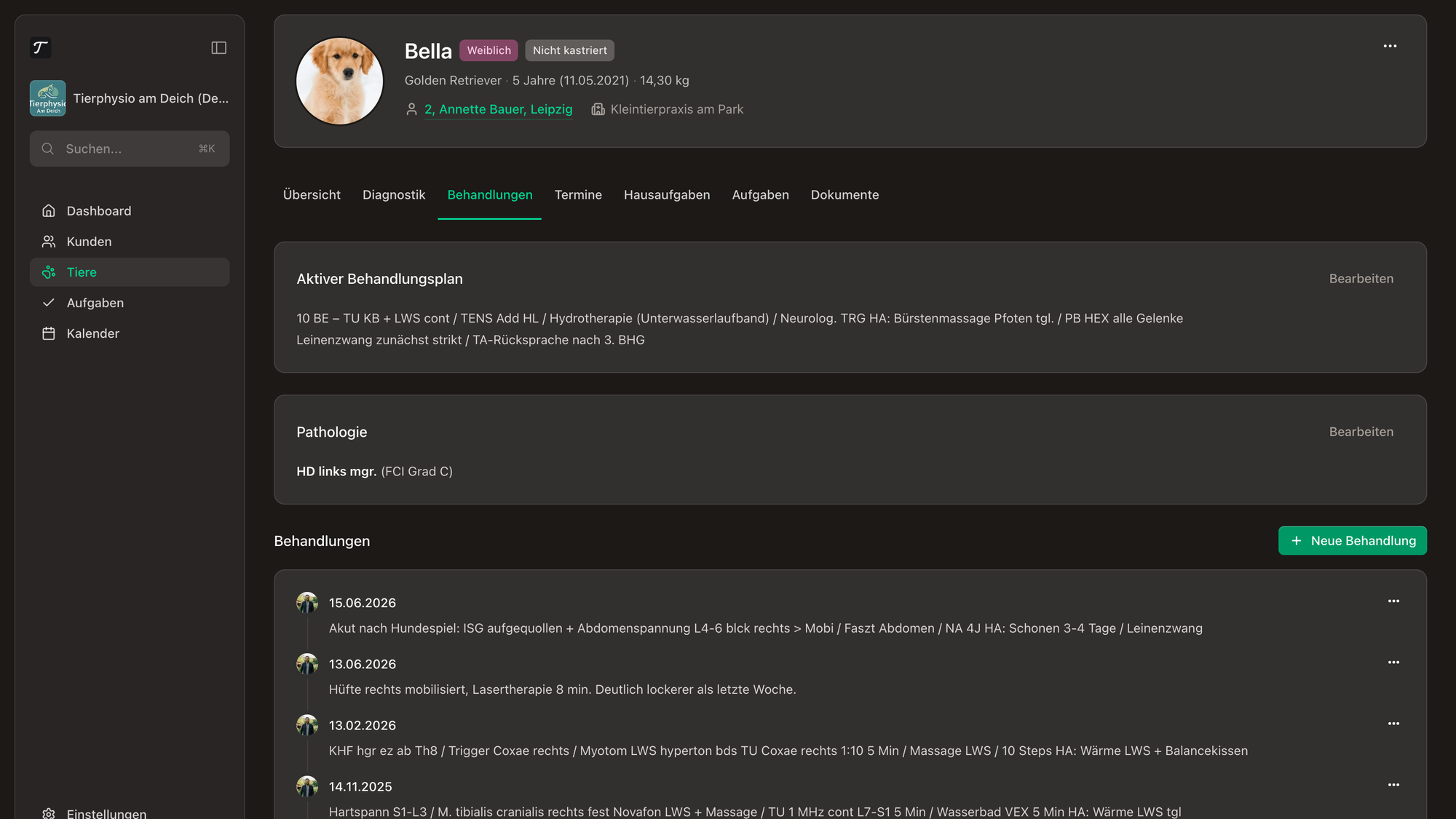Open Einstellungen via its gear icon
Image resolution: width=1456 pixels, height=819 pixels.
click(x=49, y=813)
